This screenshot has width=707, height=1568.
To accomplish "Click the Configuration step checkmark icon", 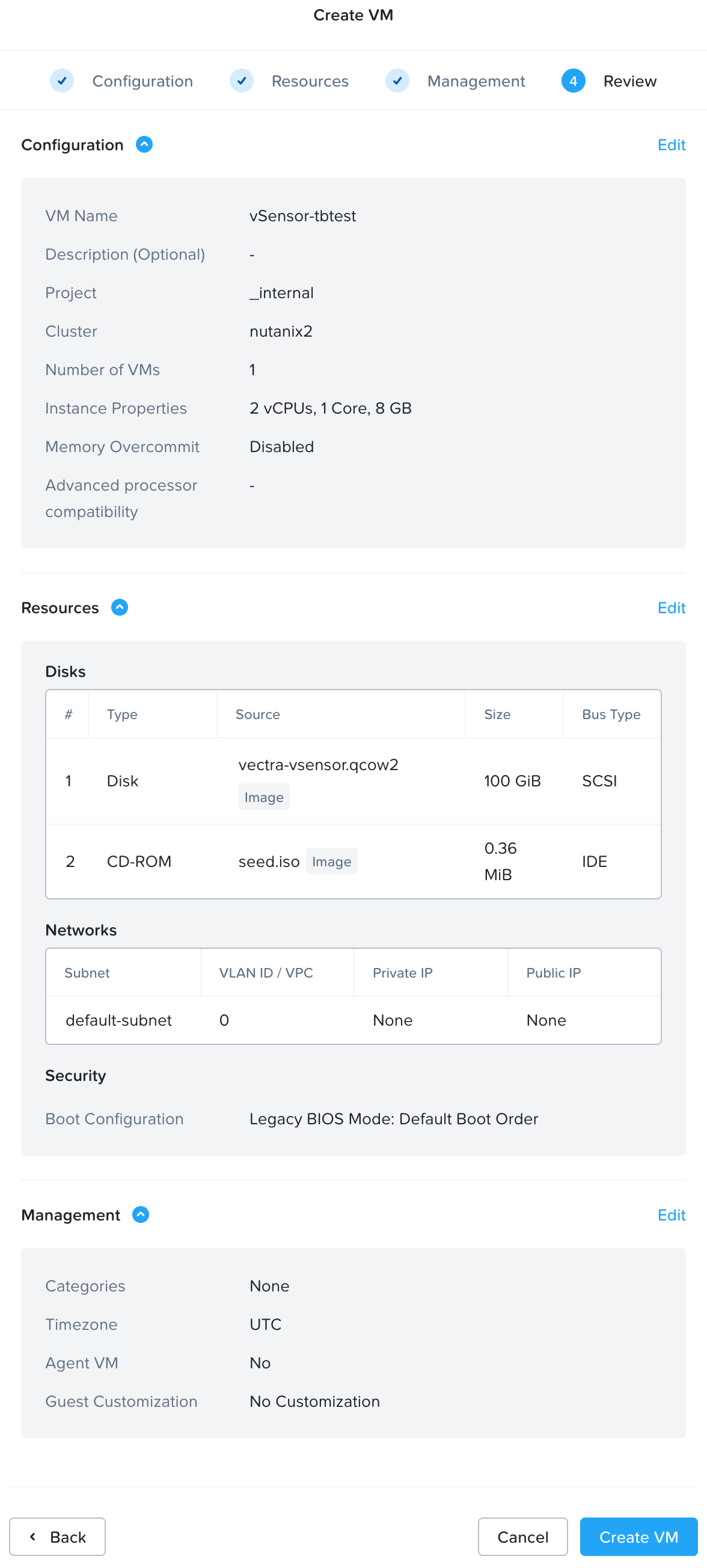I will click(62, 81).
